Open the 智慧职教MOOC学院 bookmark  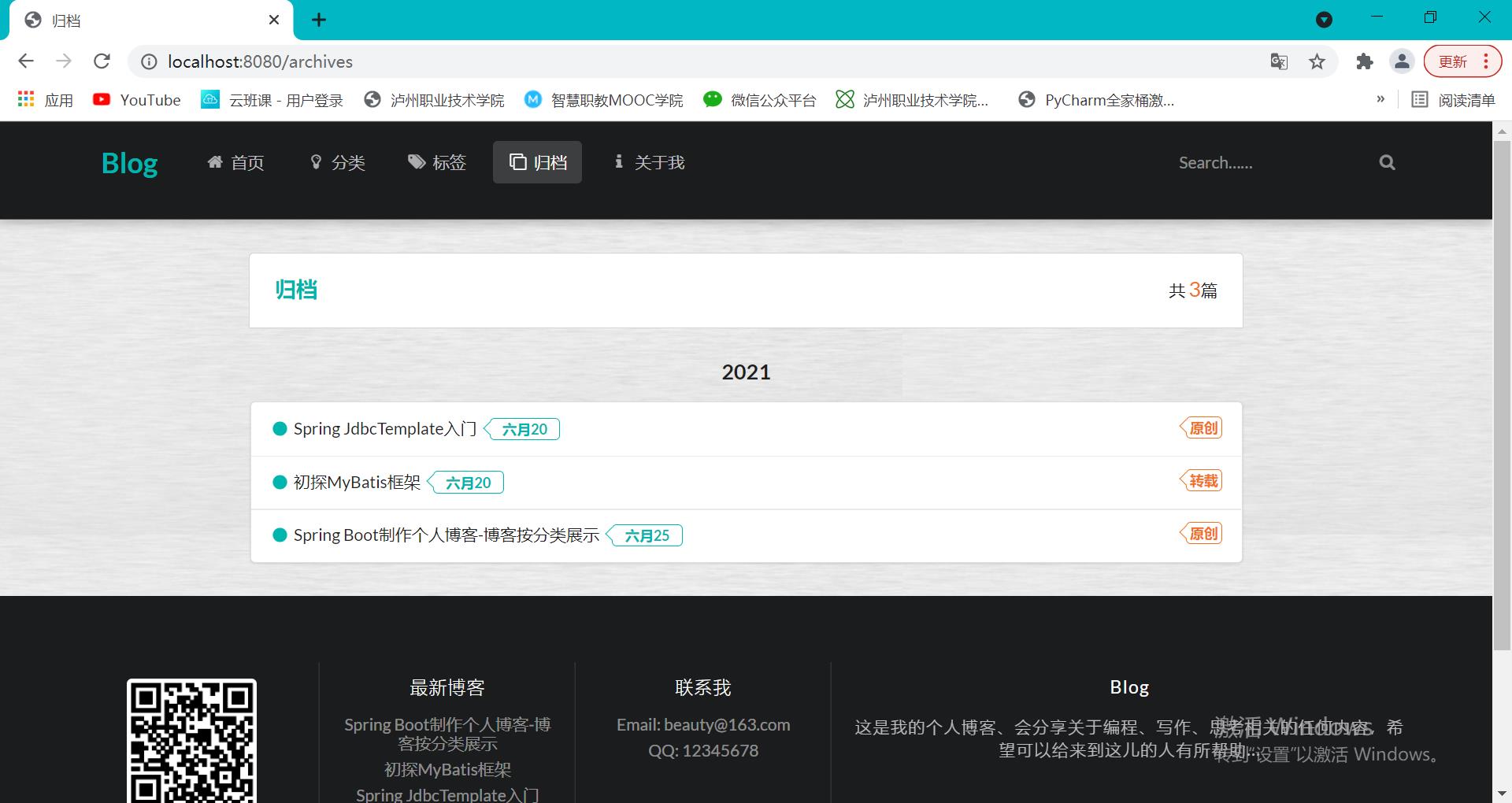pyautogui.click(x=604, y=100)
